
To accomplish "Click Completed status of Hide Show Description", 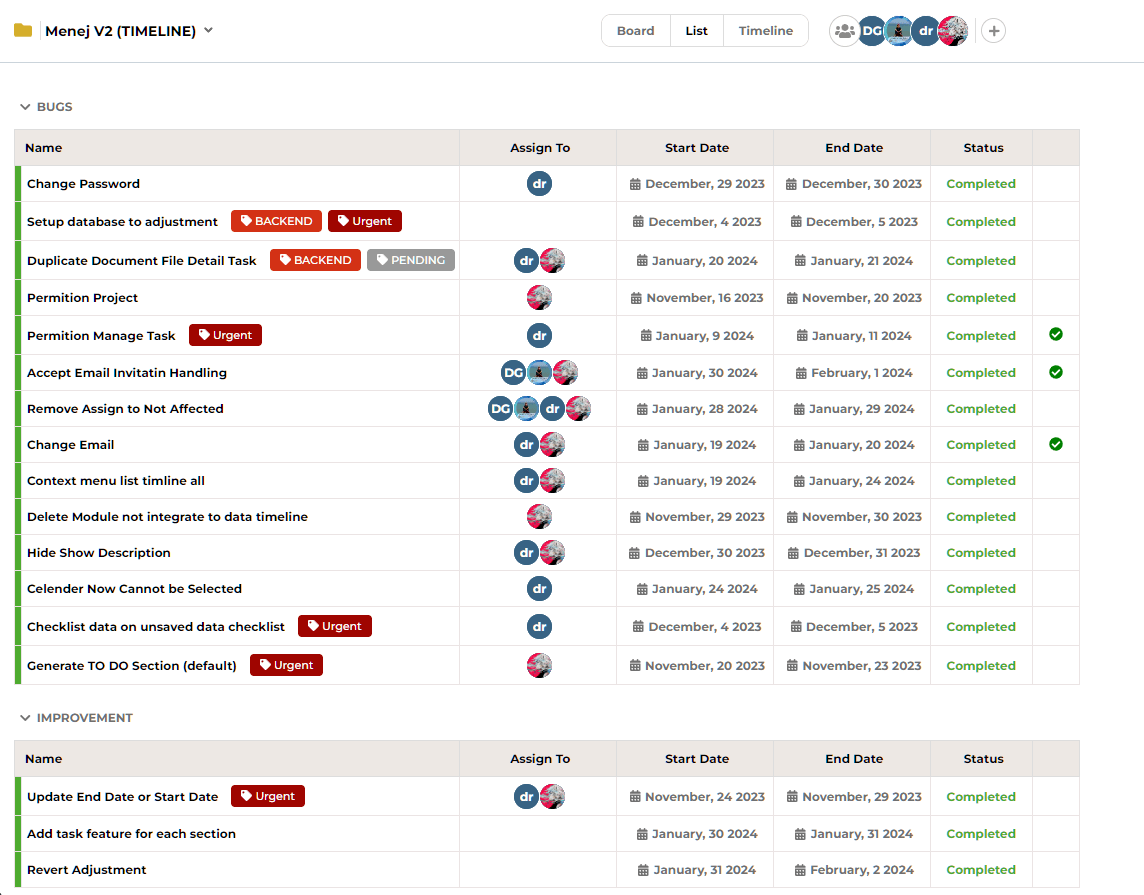I will point(981,553).
